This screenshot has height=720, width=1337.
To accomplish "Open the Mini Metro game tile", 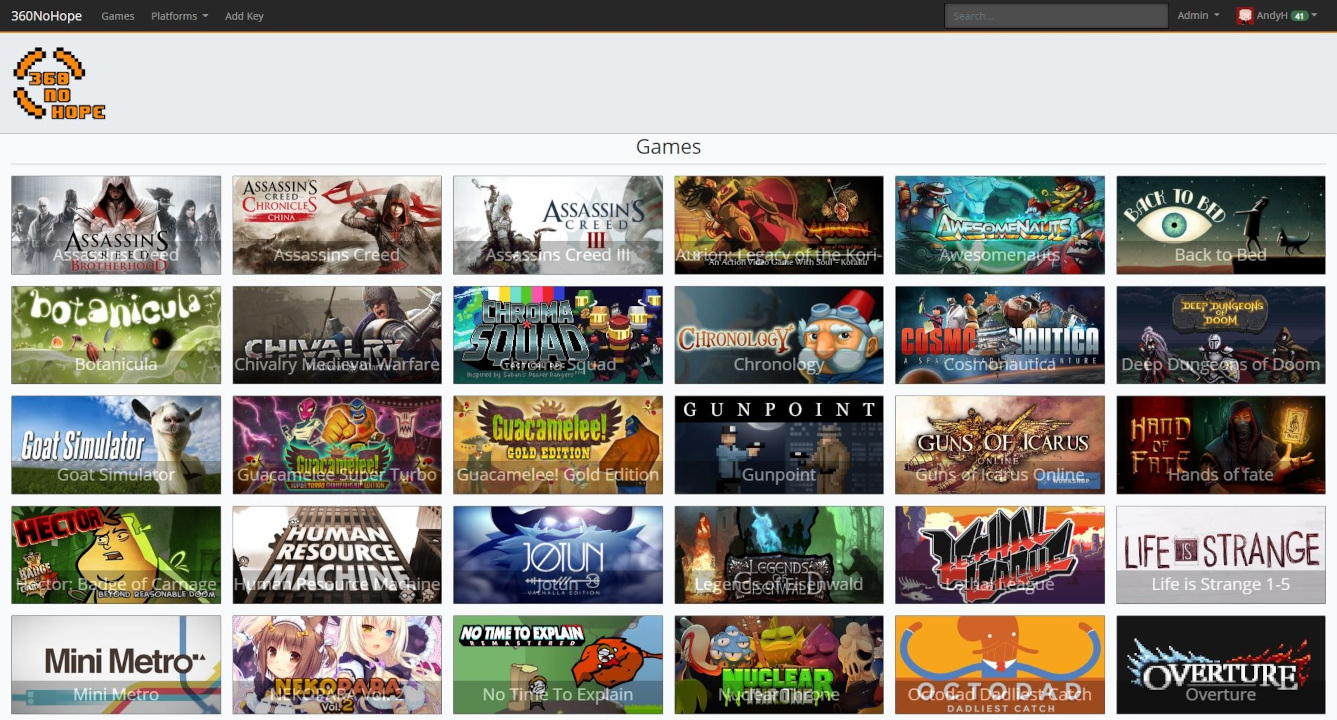I will pos(116,665).
